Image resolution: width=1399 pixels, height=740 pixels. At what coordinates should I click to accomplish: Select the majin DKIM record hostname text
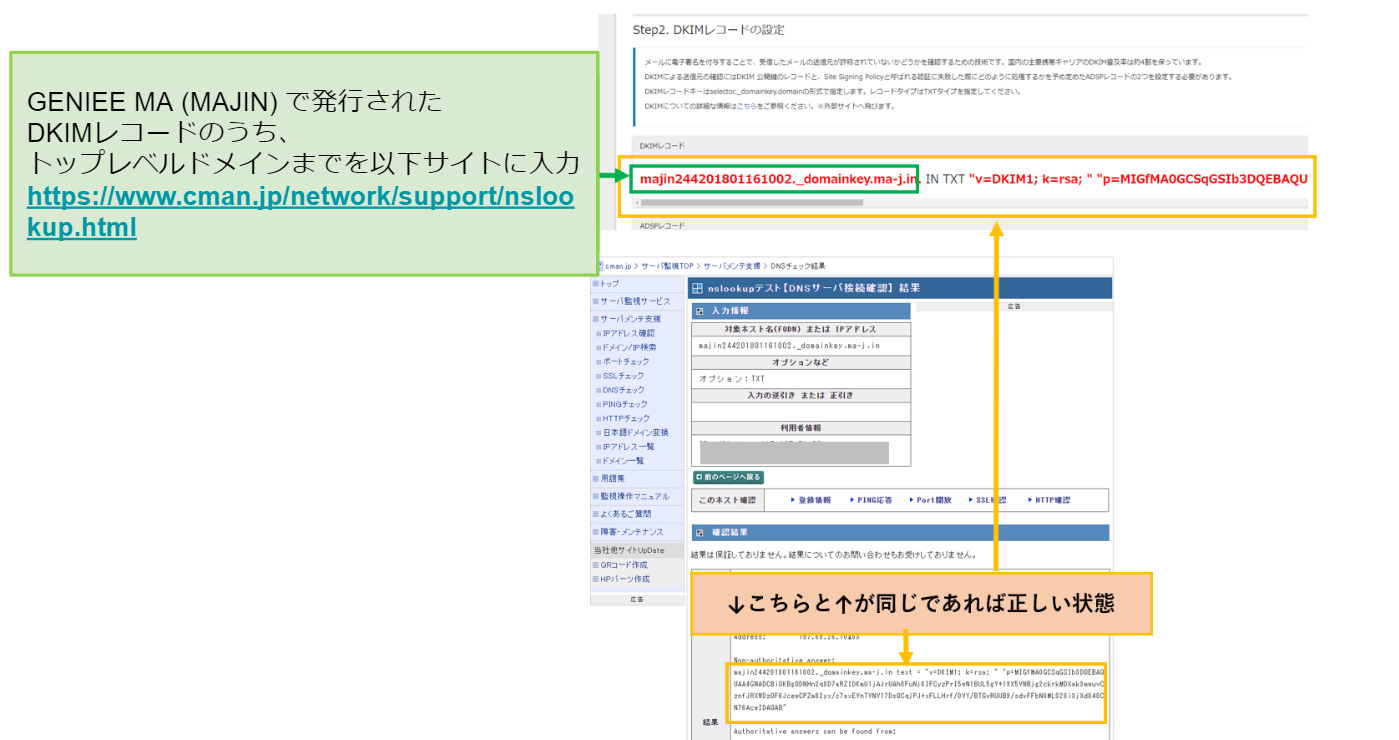tap(778, 179)
